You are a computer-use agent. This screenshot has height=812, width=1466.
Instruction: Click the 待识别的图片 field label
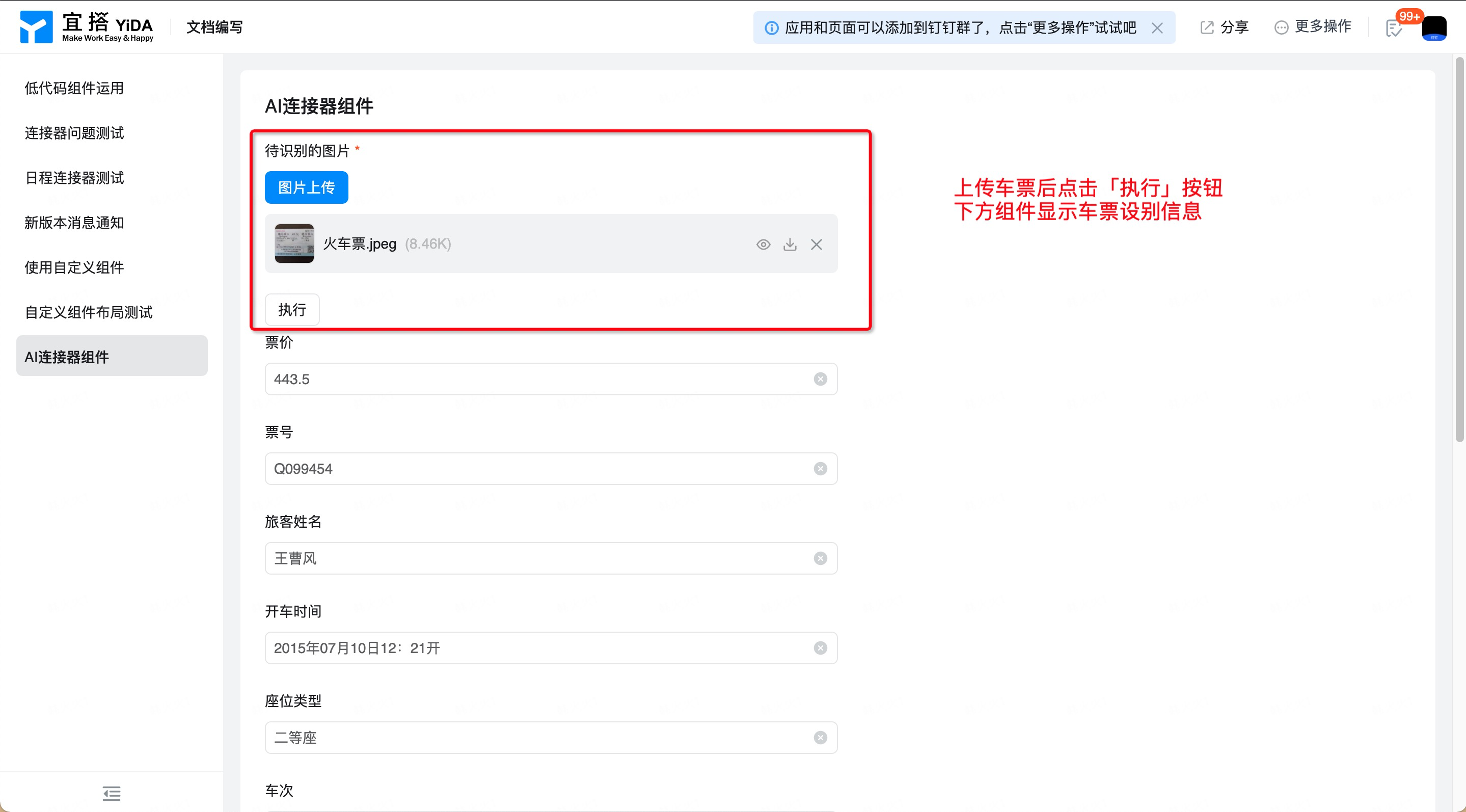[x=307, y=151]
